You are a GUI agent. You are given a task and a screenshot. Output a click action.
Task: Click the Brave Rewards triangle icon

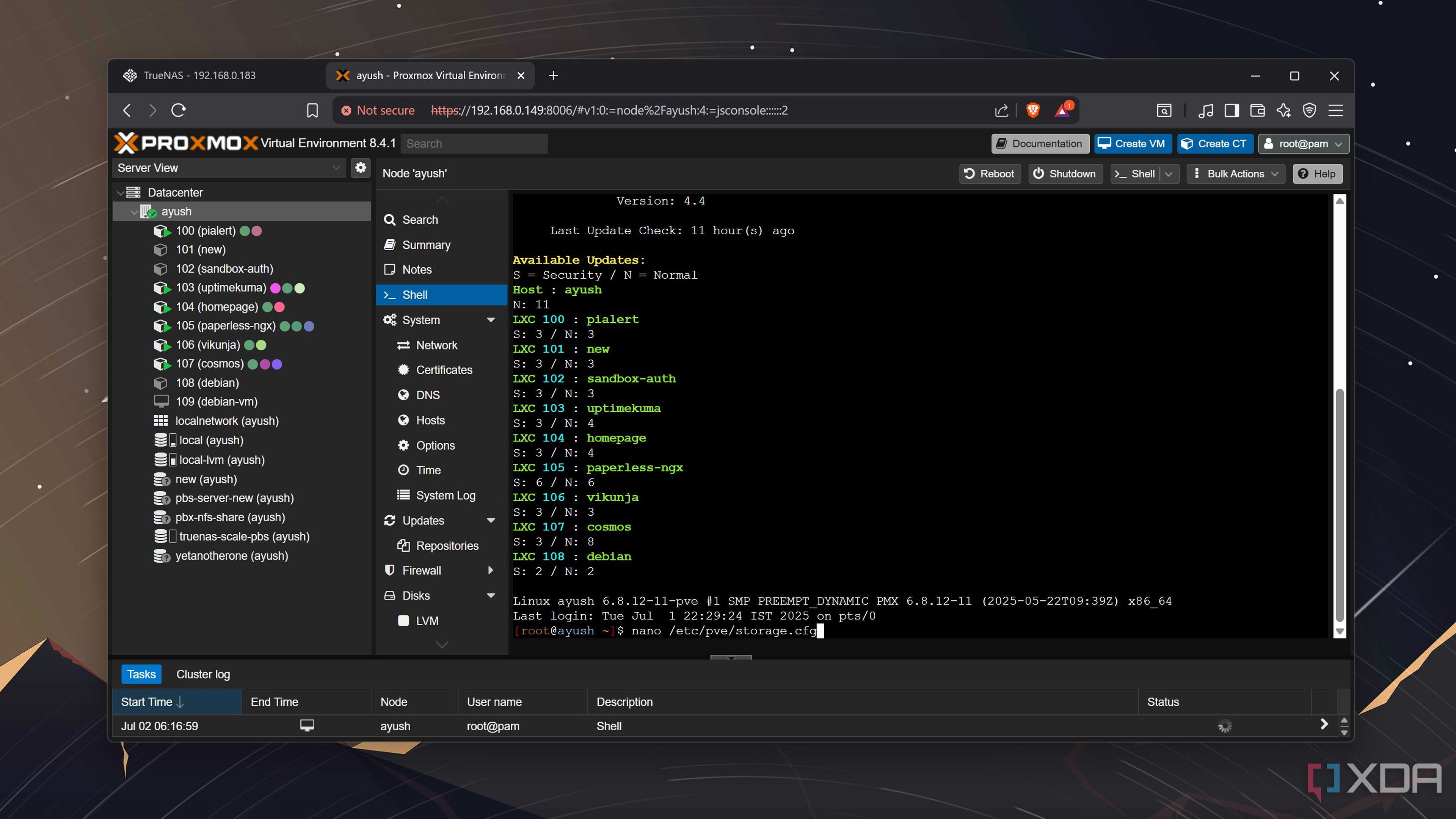click(x=1062, y=110)
